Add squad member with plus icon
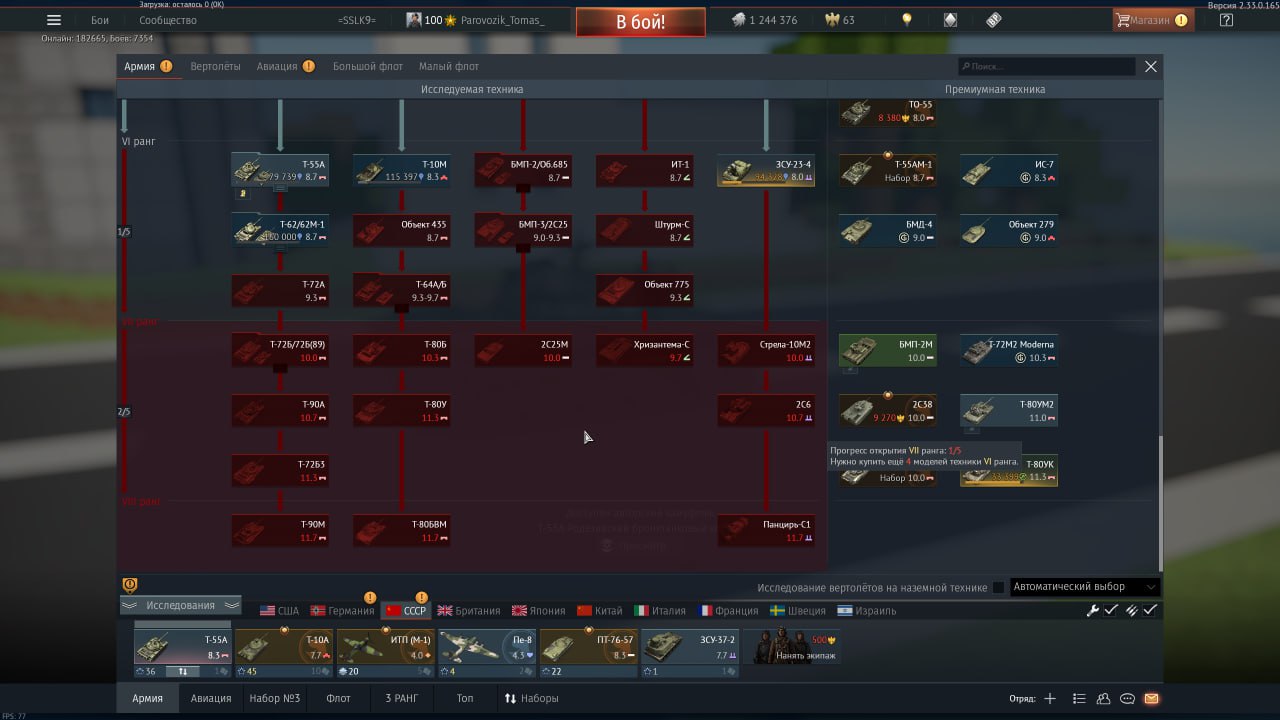1280x720 pixels. point(1050,699)
